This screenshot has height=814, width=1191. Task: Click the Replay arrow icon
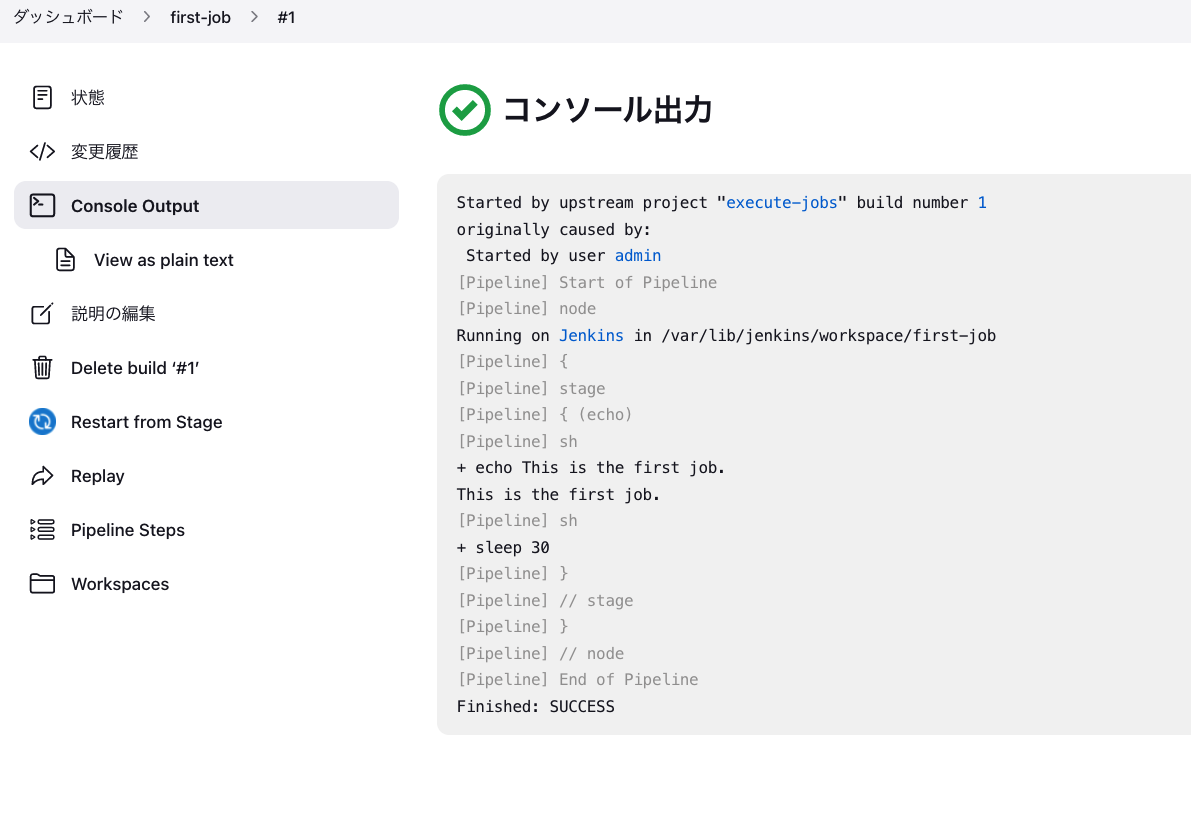41,475
